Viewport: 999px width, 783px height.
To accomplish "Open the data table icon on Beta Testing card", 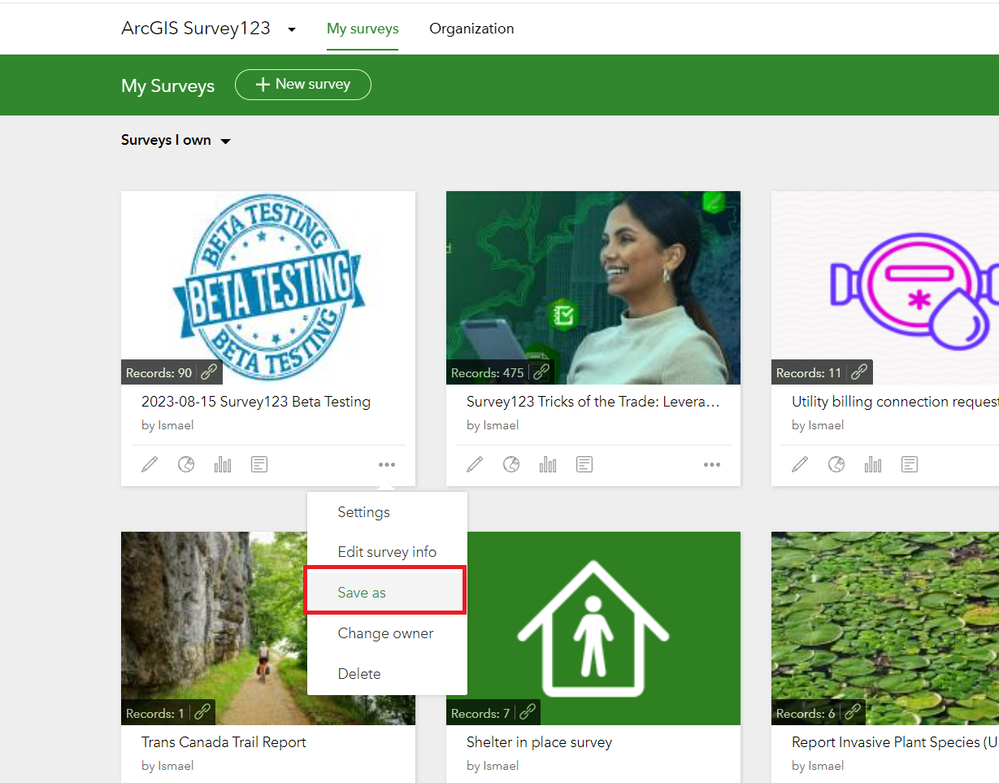I will tap(259, 464).
